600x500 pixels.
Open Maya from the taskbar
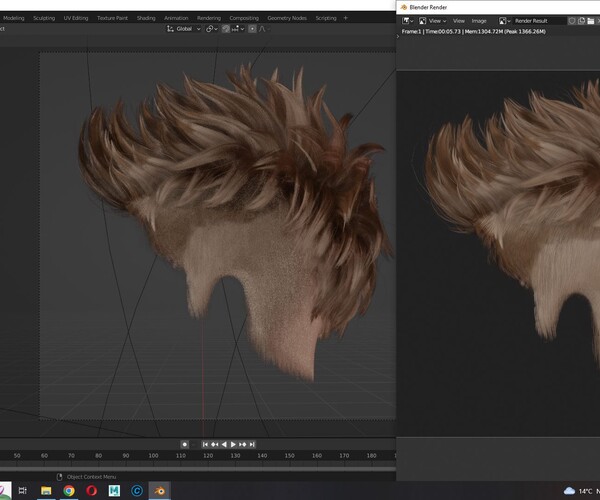click(114, 490)
